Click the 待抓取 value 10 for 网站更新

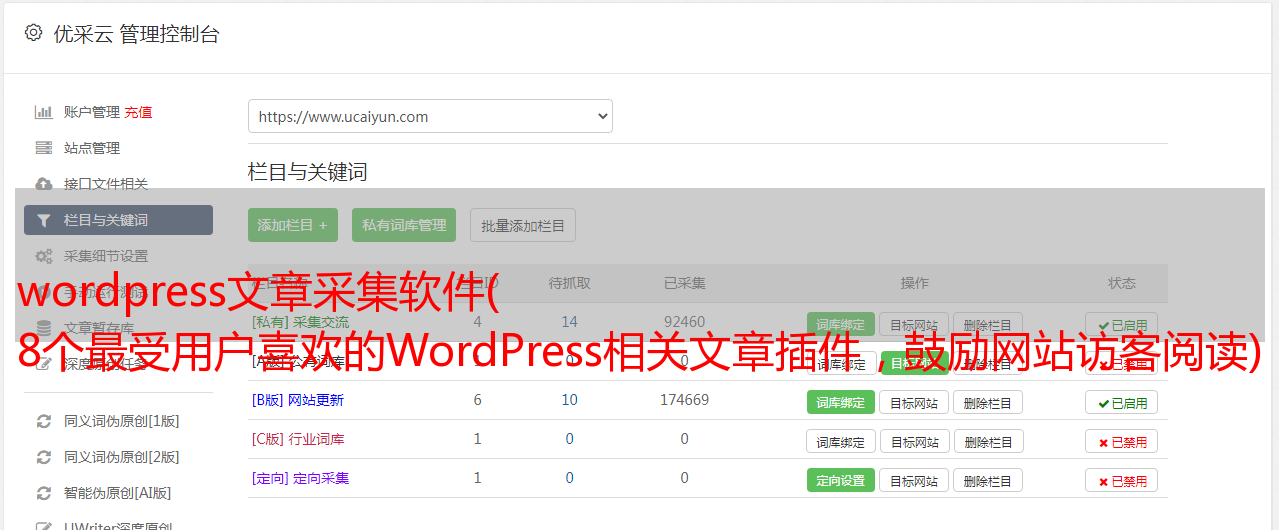click(569, 400)
